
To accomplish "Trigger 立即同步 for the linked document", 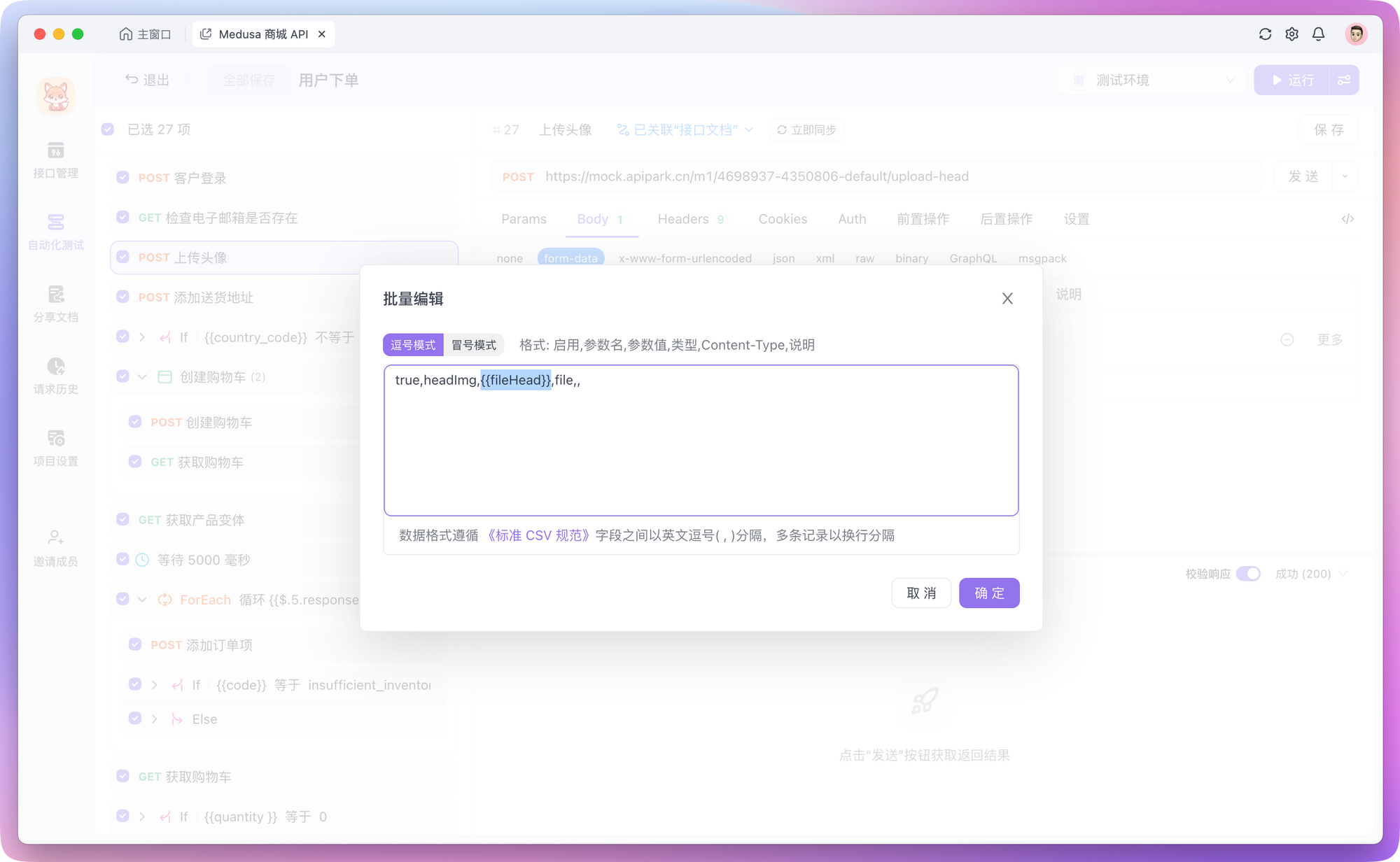I will coord(806,129).
